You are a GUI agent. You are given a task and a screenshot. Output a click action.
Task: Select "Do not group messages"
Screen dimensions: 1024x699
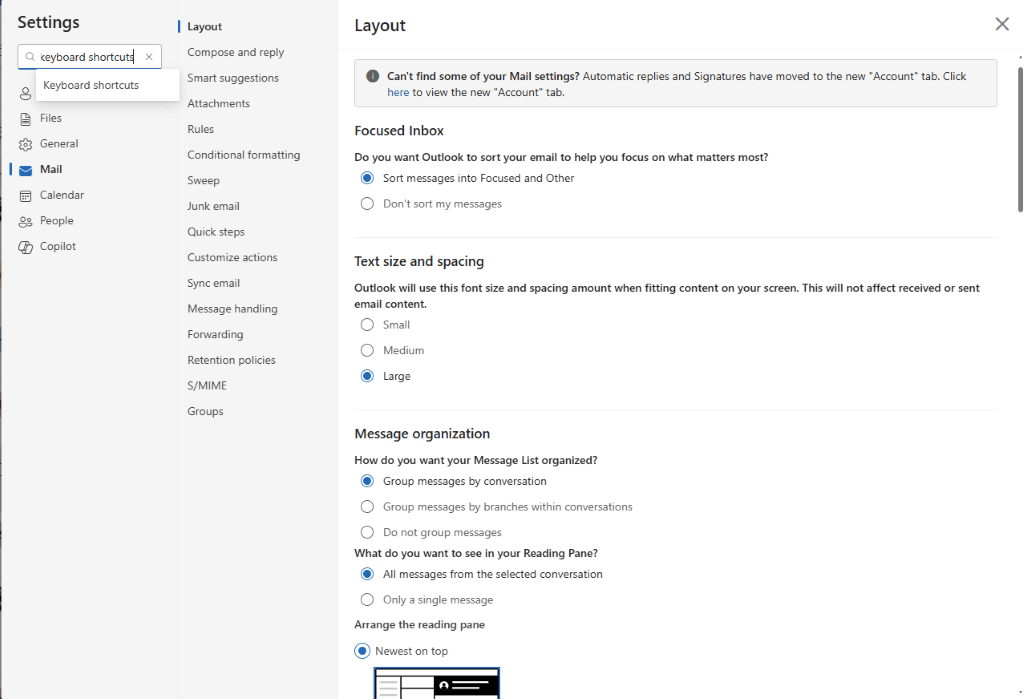(368, 532)
